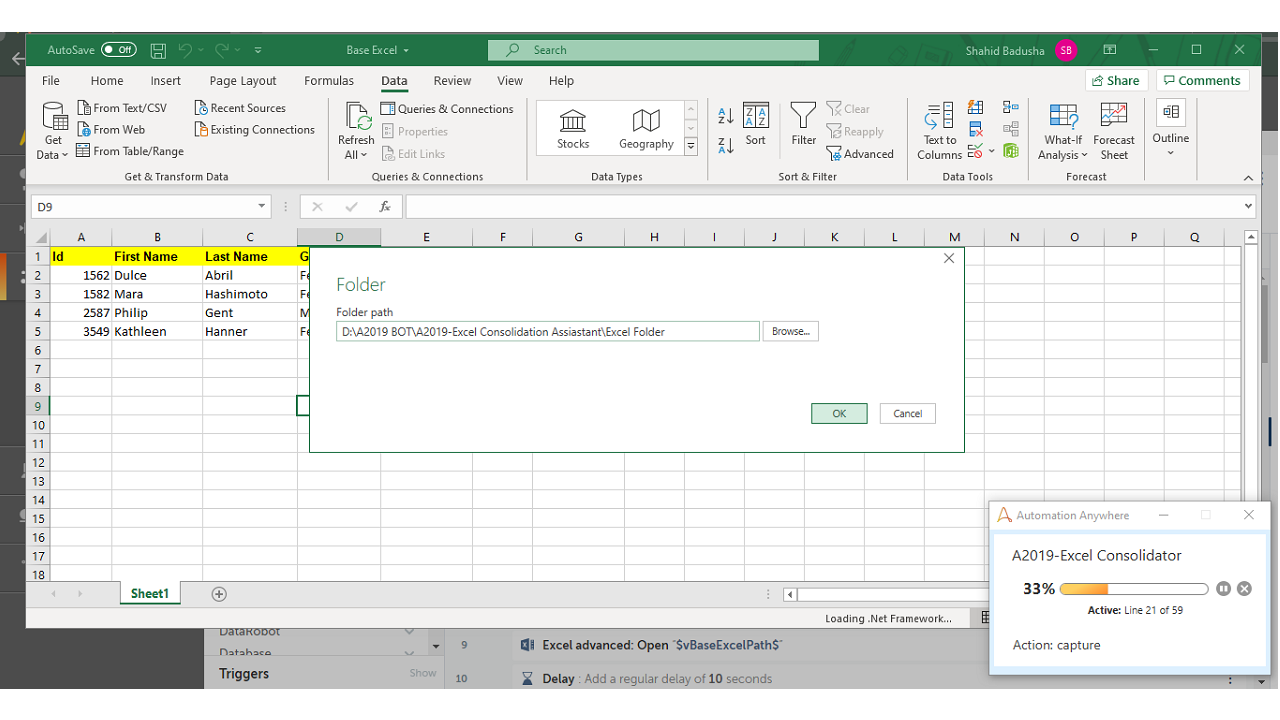Viewport: 1280px width, 720px height.
Task: Select the Geography data type
Action: coord(646,129)
